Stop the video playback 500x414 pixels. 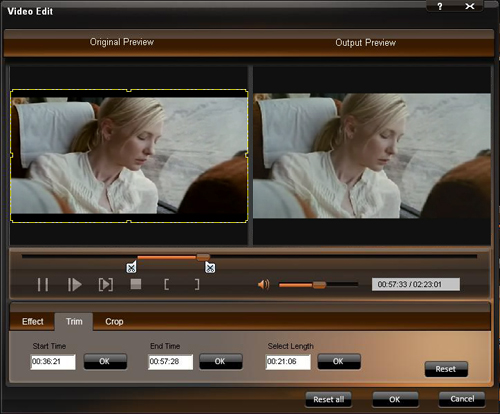pyautogui.click(x=136, y=284)
